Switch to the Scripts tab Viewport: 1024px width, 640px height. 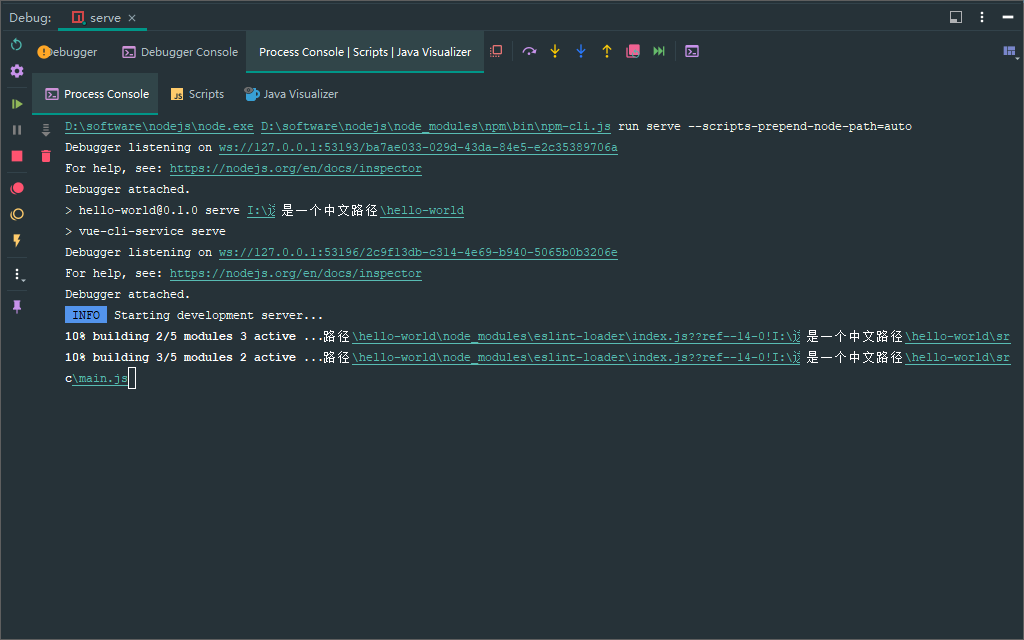tap(197, 93)
